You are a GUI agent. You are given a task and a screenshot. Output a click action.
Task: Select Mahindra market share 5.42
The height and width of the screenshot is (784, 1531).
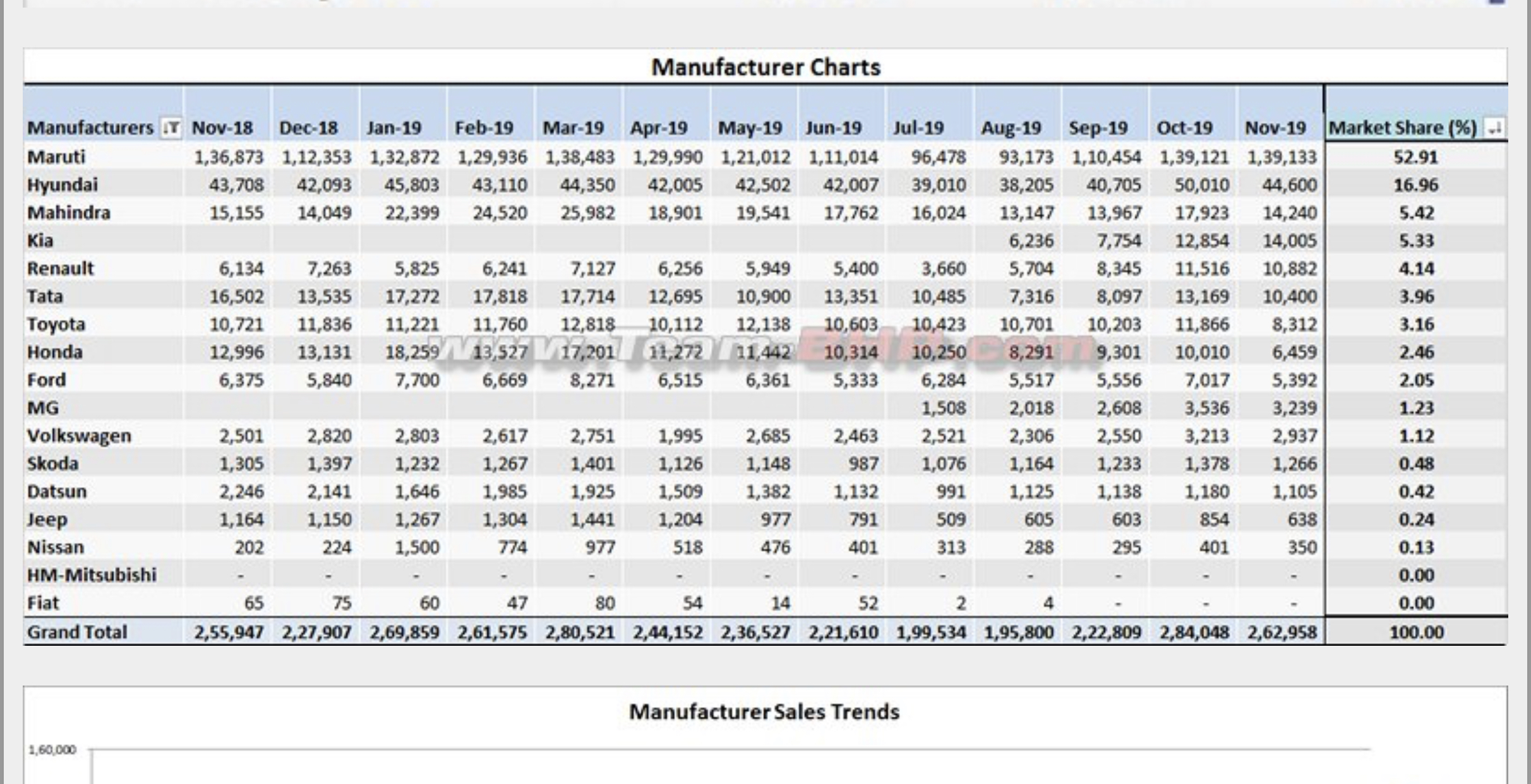click(1416, 213)
